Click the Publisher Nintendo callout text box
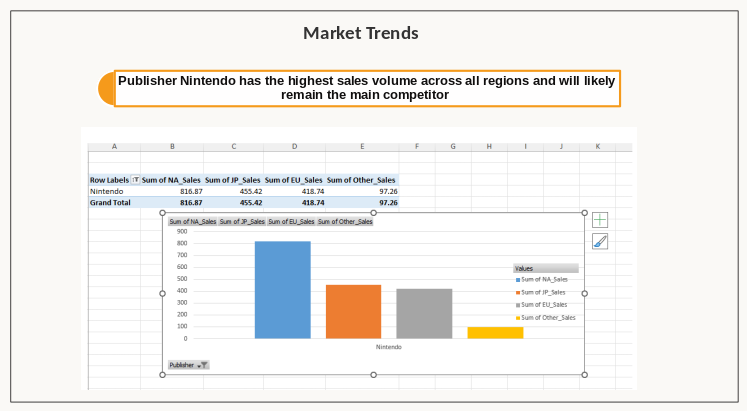The width and height of the screenshot is (747, 411). (x=367, y=88)
